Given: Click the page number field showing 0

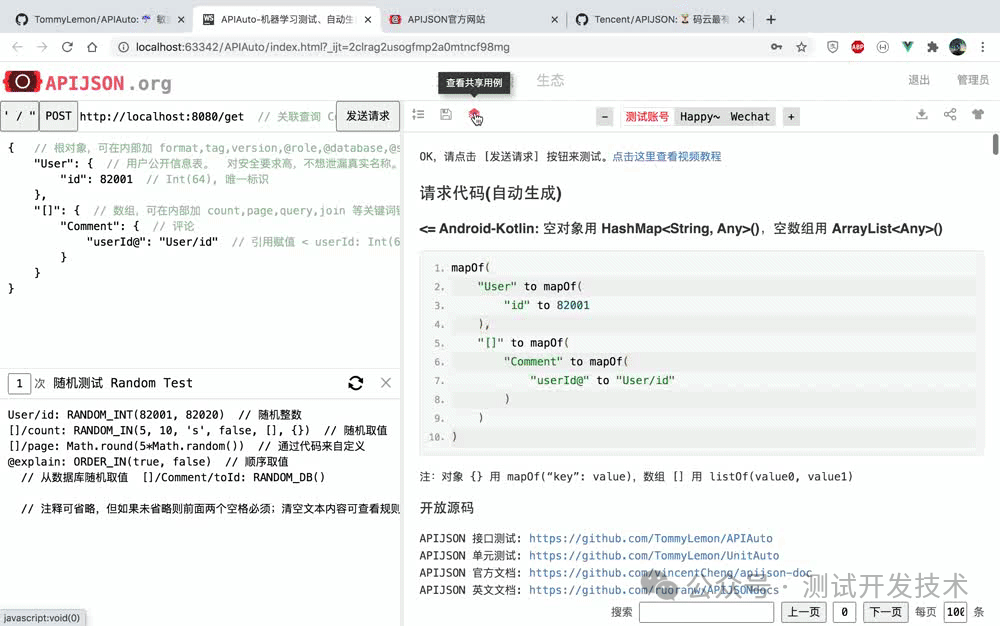Looking at the screenshot, I should 844,612.
